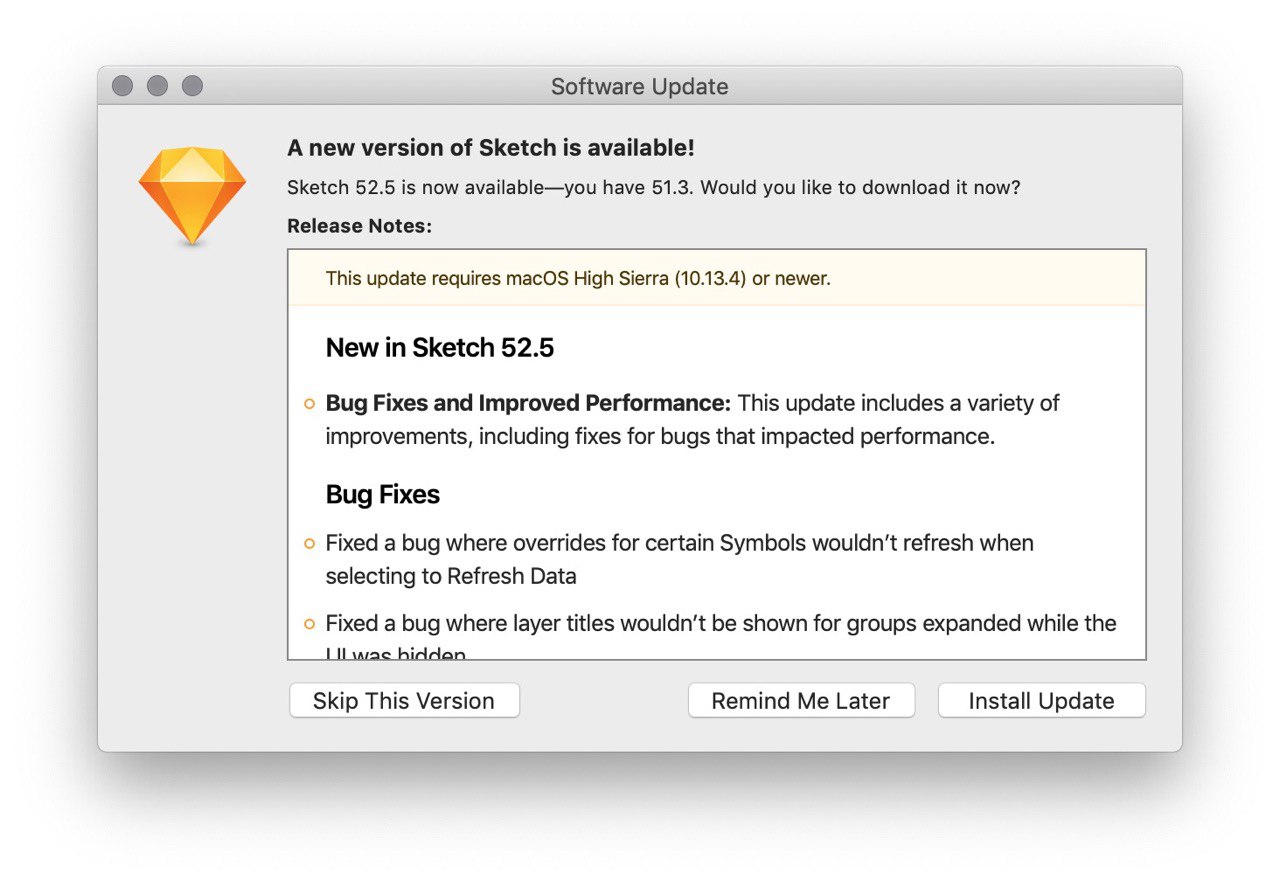Choose Remind Me Later
The image size is (1280, 881).
coord(801,701)
